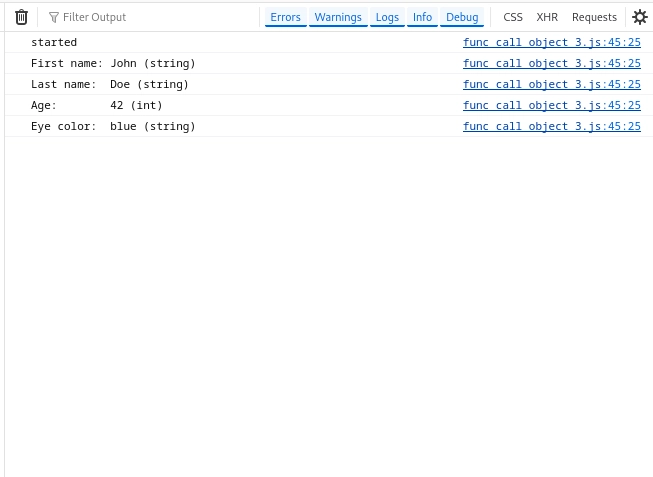Toggle the Info filter
The height and width of the screenshot is (477, 653).
(422, 17)
